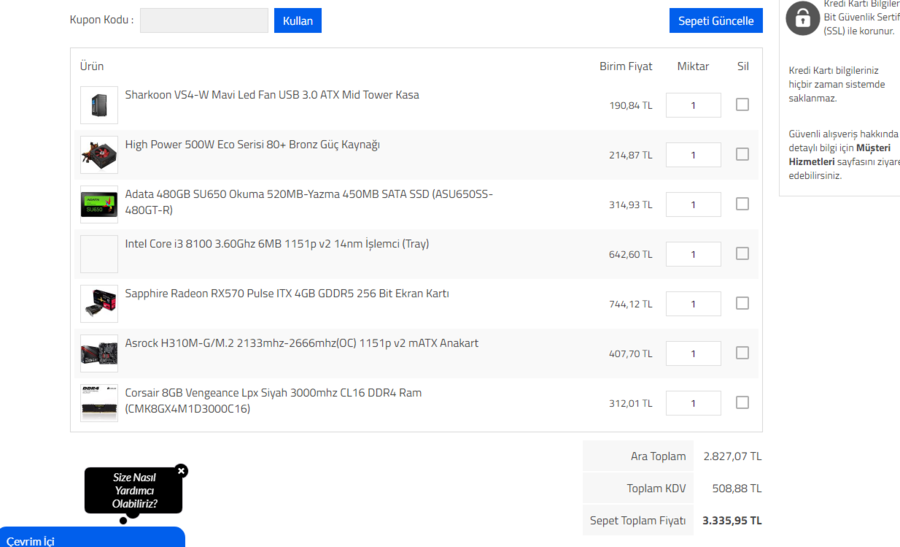Click the 190,84 TL price

630,106
